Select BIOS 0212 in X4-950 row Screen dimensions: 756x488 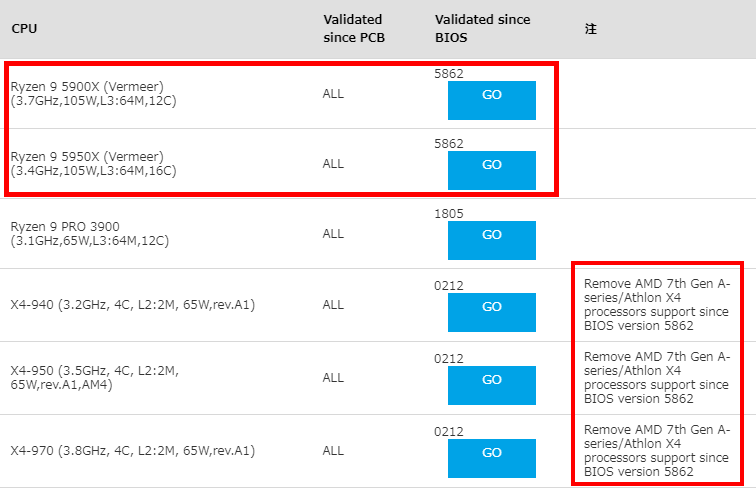click(448, 358)
